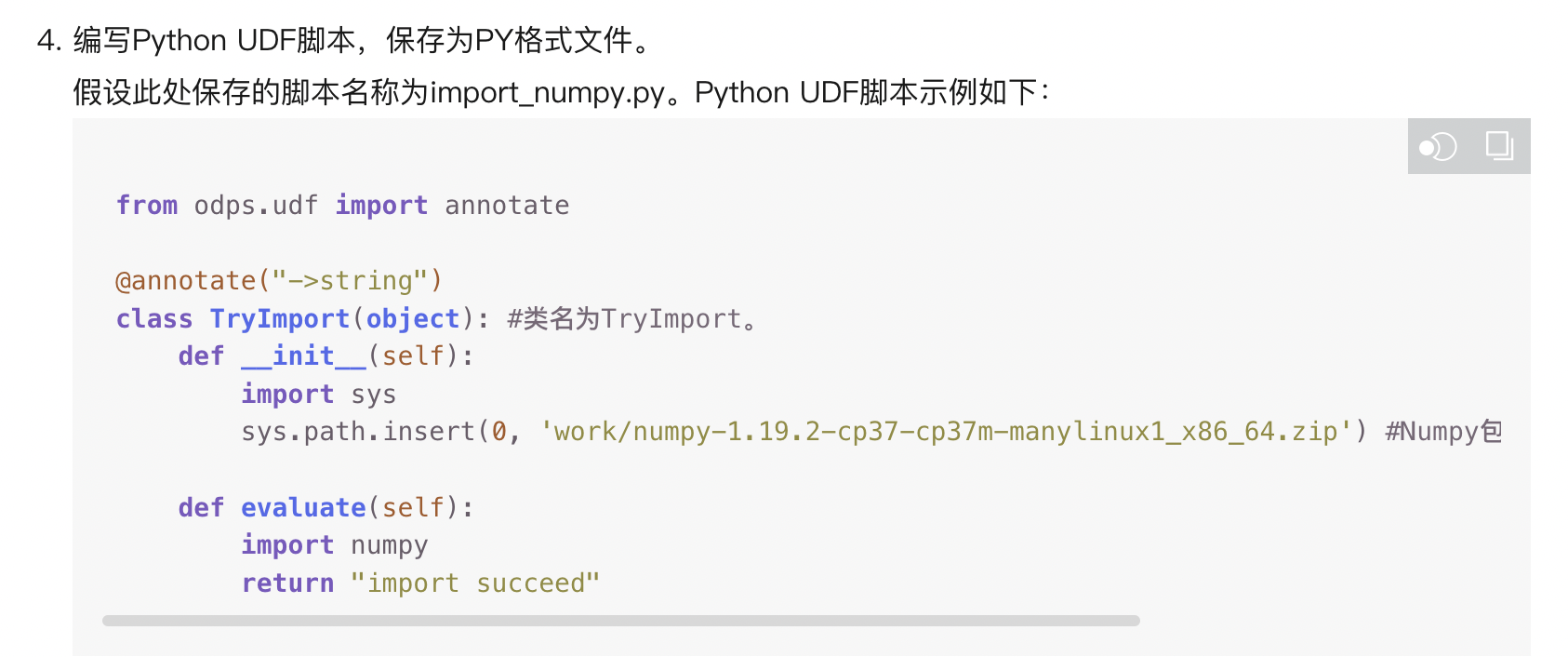Click the copy code icon

[x=1499, y=146]
